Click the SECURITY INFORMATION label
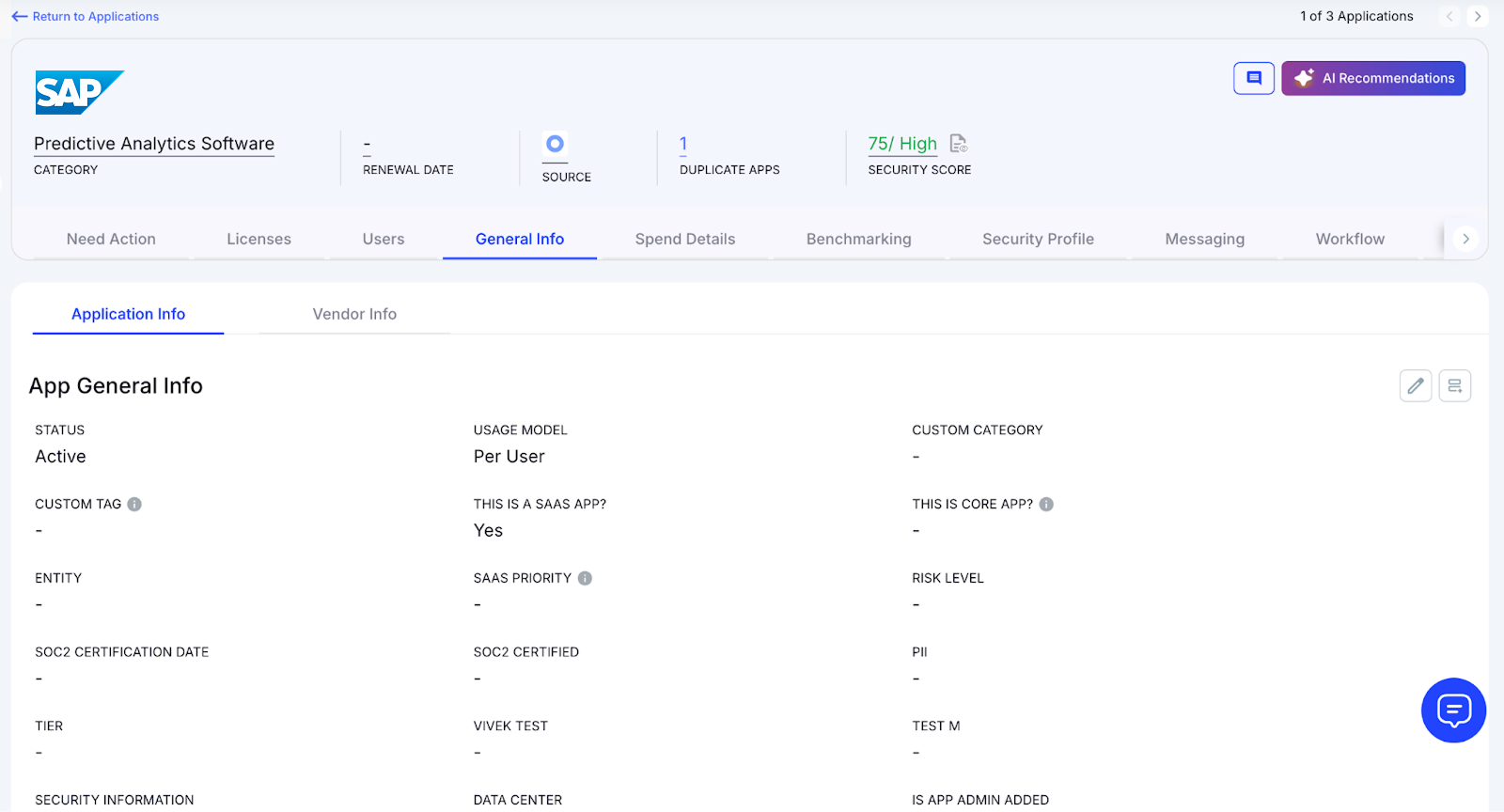 tap(115, 801)
